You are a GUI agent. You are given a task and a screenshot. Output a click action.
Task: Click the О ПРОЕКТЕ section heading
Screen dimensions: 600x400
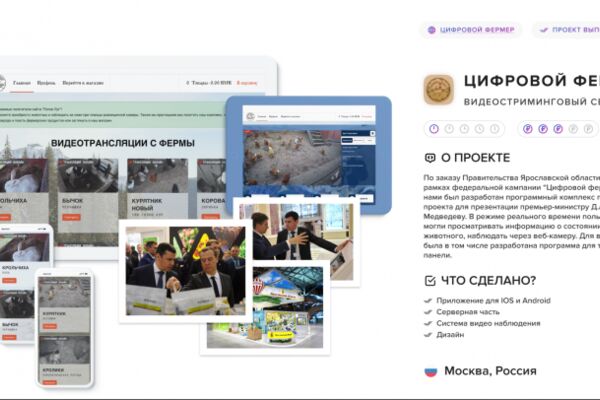point(476,158)
